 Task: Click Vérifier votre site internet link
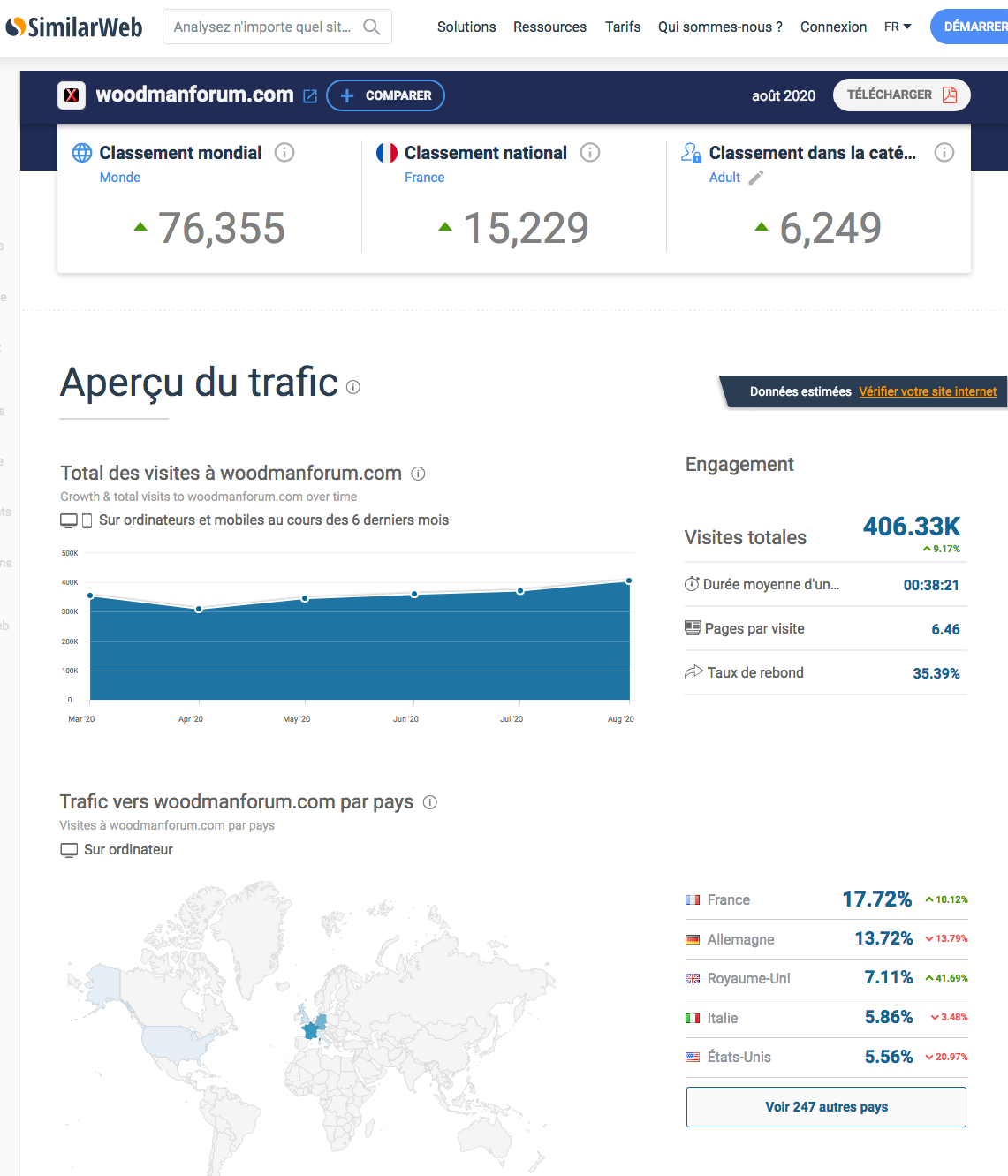click(x=928, y=391)
